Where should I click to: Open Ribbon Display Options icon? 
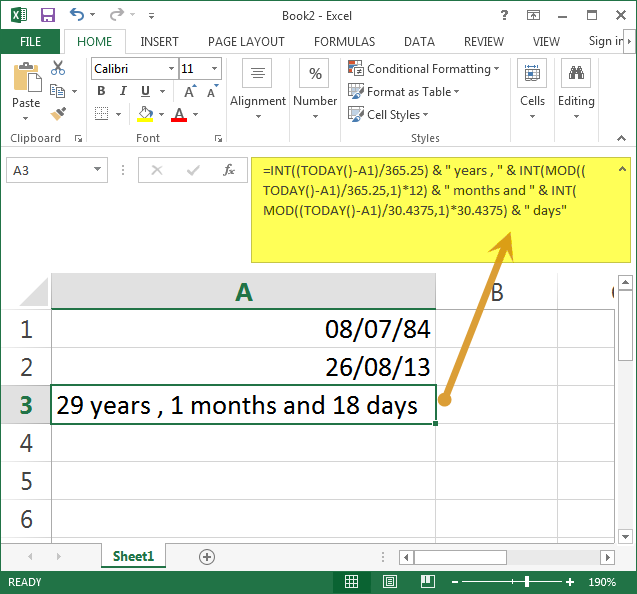tap(533, 15)
